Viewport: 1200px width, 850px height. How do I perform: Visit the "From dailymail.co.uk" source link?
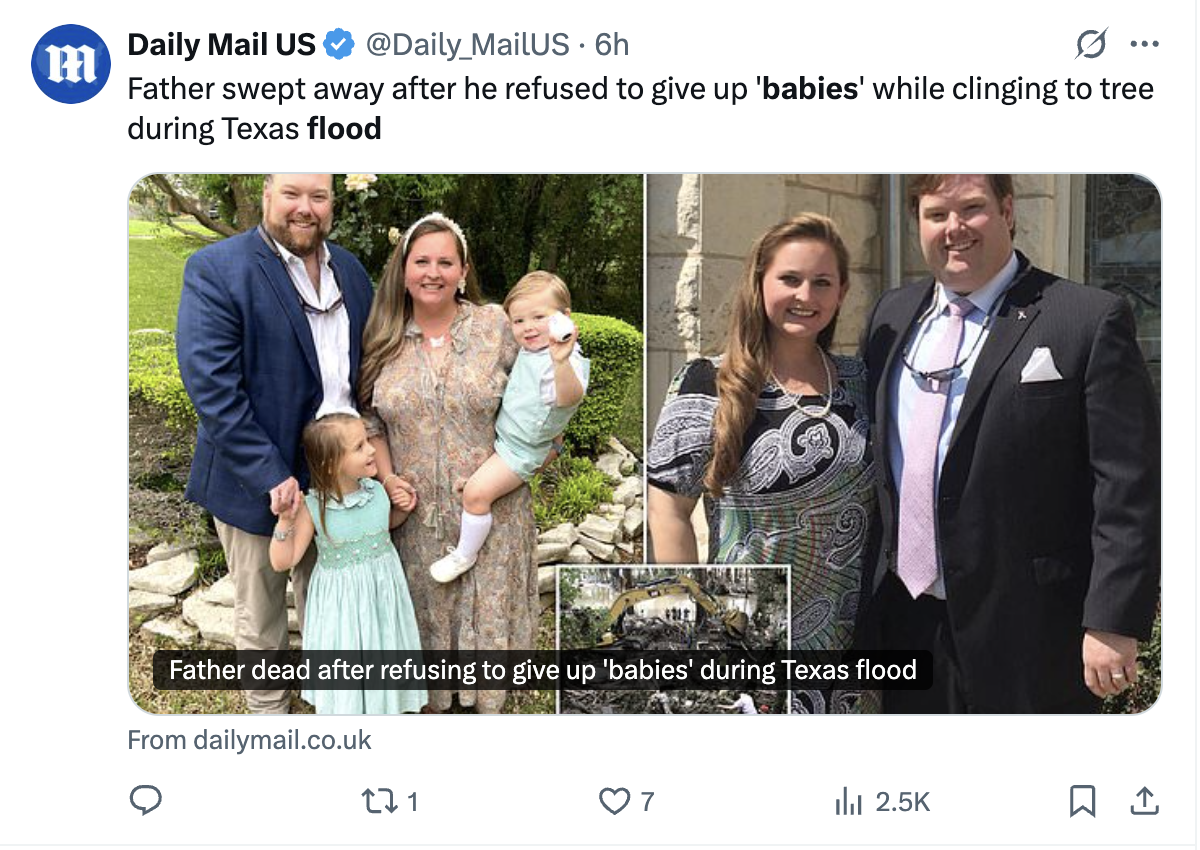pyautogui.click(x=249, y=740)
